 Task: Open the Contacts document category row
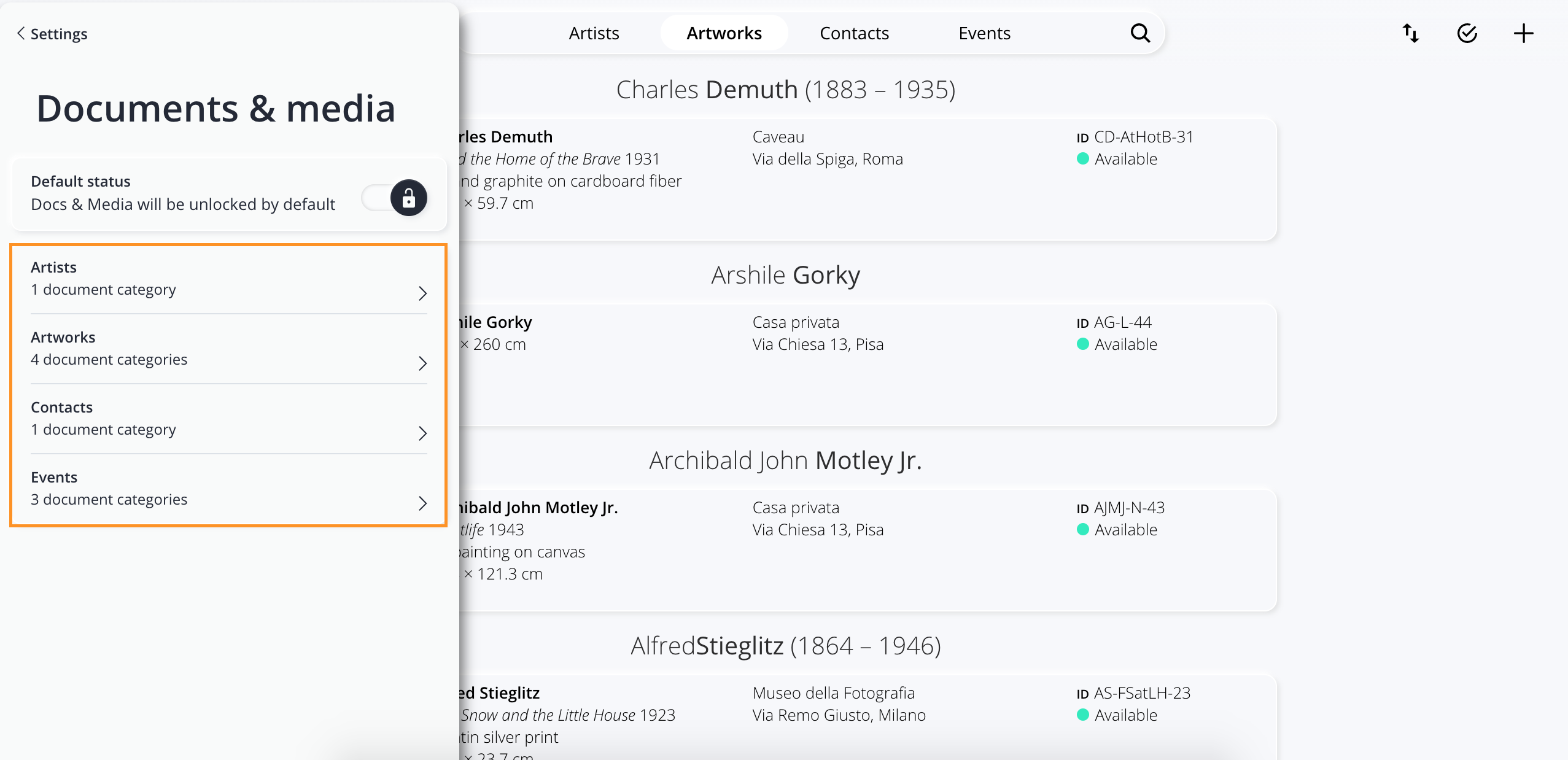pos(228,419)
